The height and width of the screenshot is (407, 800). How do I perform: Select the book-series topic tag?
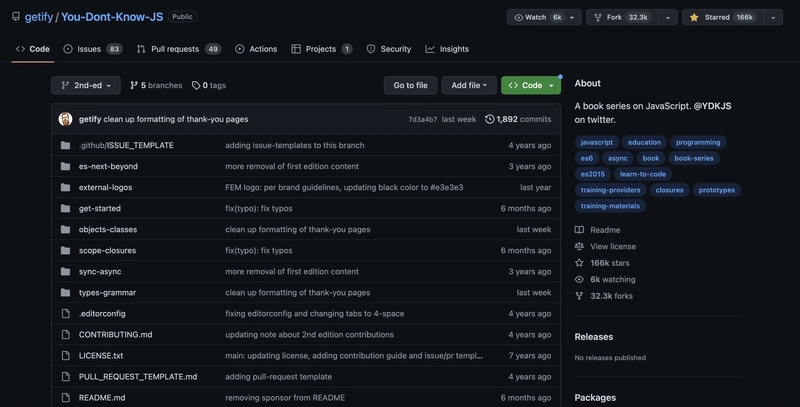(x=694, y=158)
